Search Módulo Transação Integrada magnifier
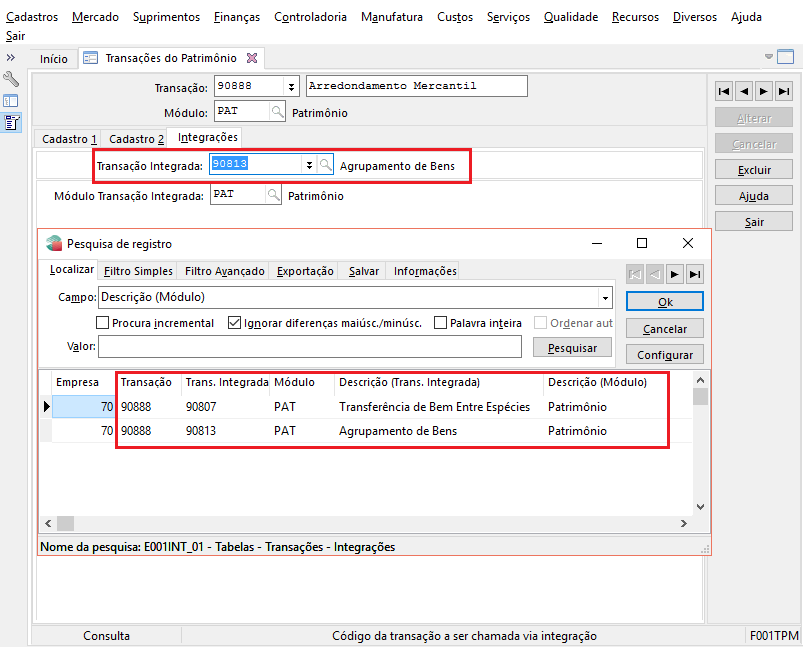The image size is (803, 647). tap(273, 195)
